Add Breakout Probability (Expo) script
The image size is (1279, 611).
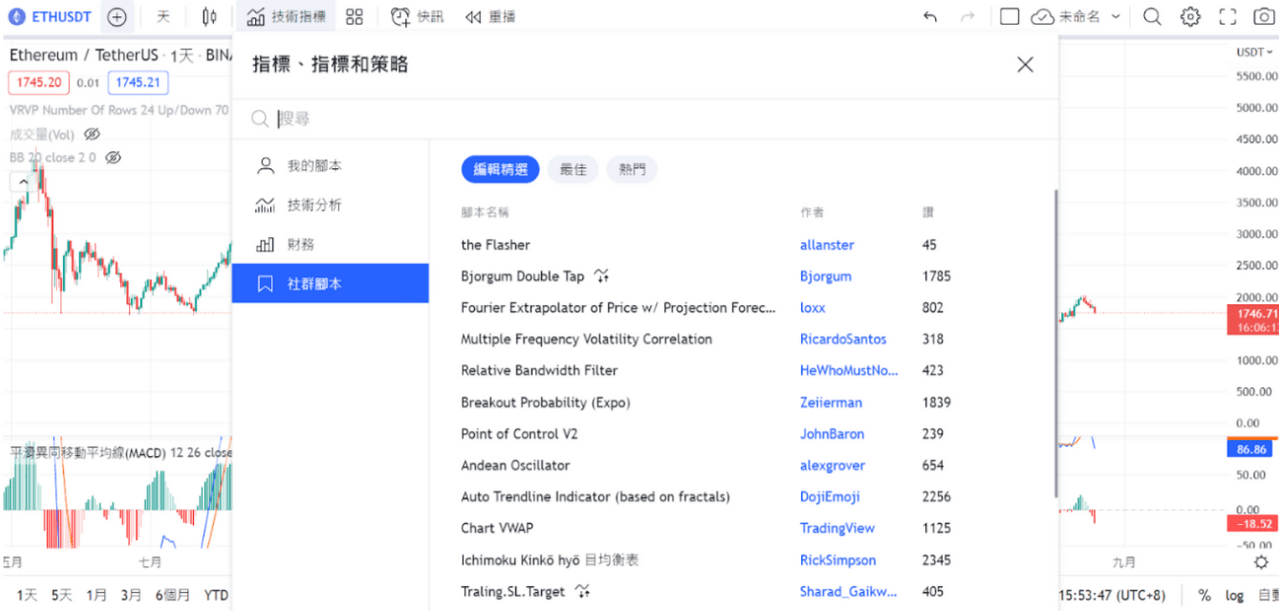(x=545, y=403)
